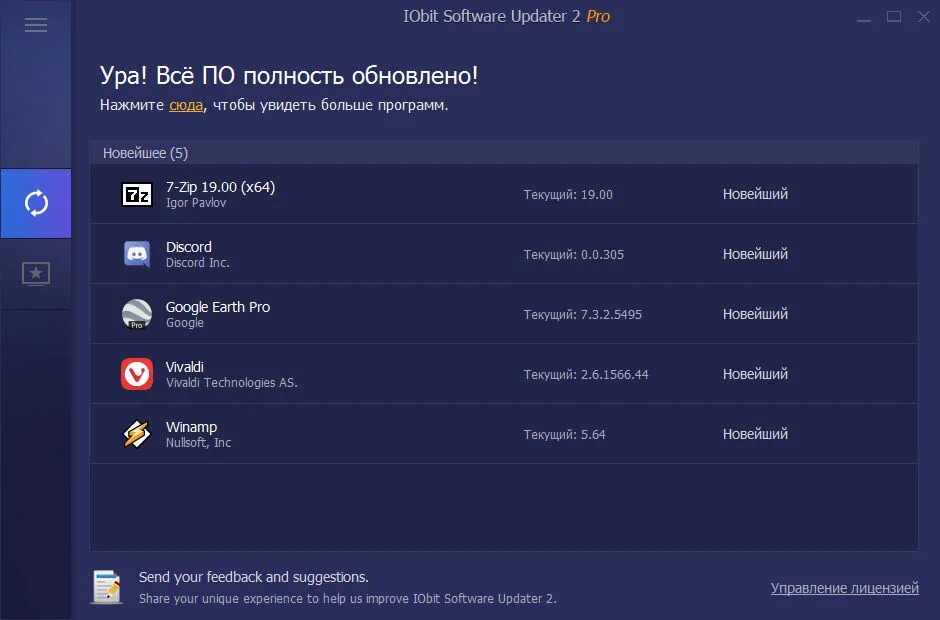
Task: Select the 'Google Earth Pro' program name
Action: coord(218,307)
